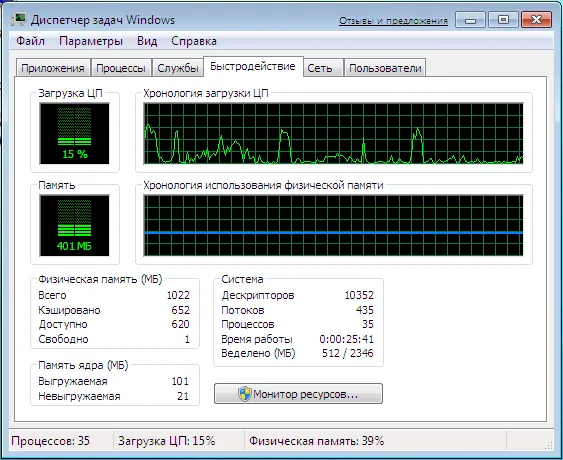
Task: Open the Отзывы и предложения link
Action: (394, 21)
